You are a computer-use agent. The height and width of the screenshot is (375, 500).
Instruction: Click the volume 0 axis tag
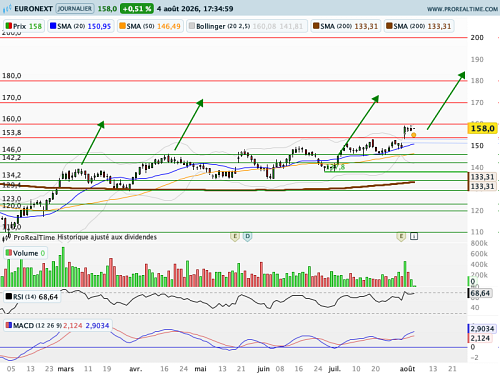473,282
